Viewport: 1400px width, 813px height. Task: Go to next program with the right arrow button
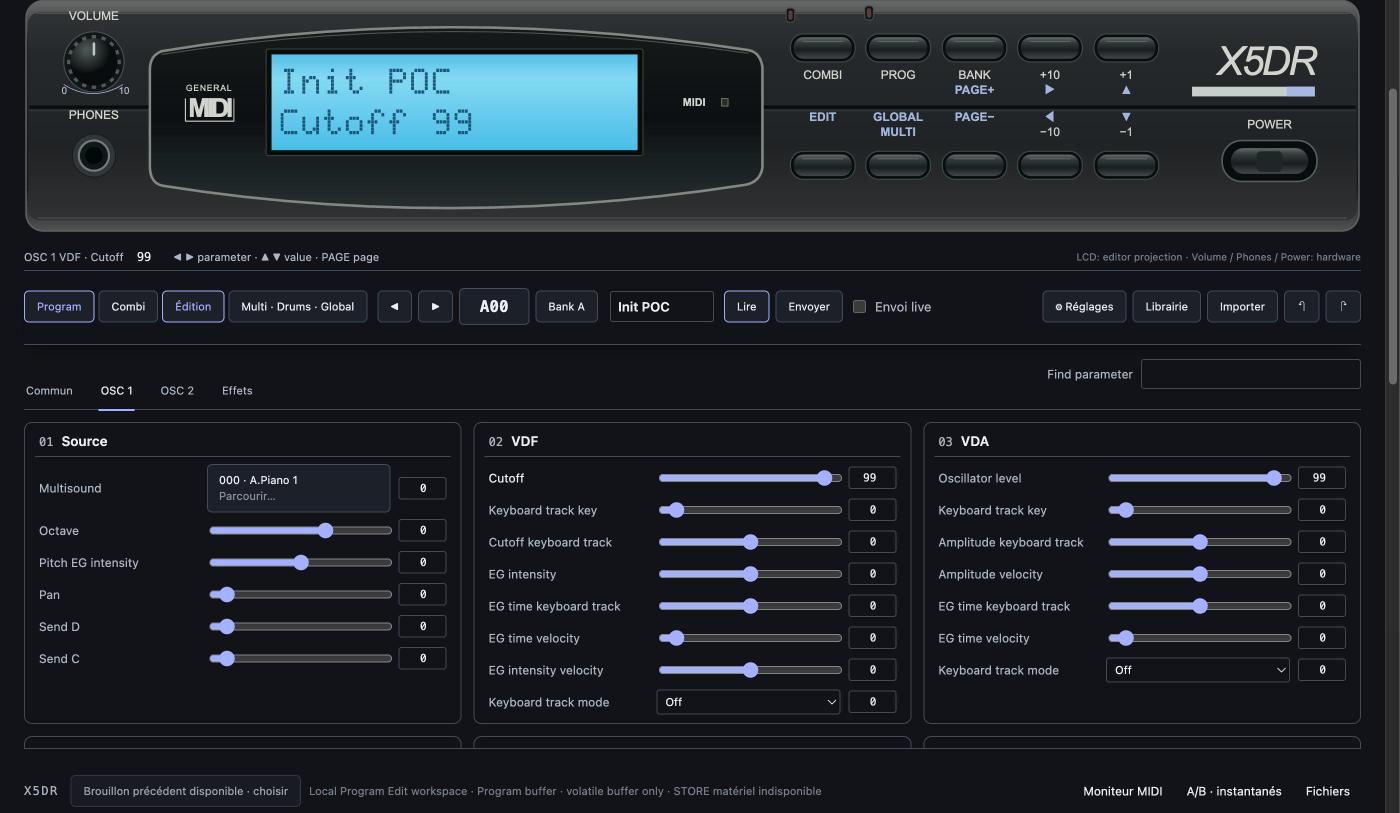click(x=435, y=306)
